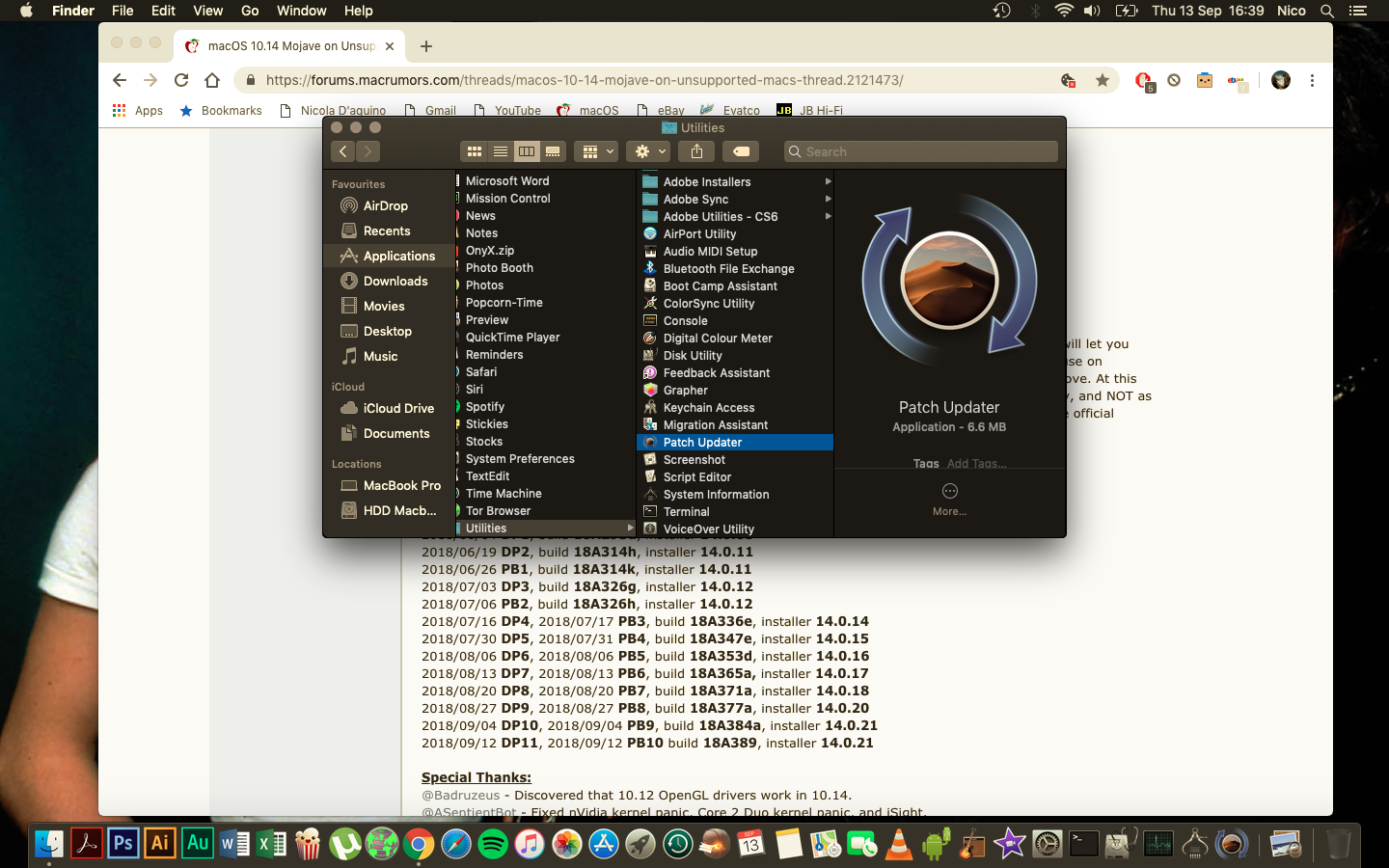Screen dimensions: 1389x868
Task: Click the Share button in Finder toolbar
Action: point(696,151)
